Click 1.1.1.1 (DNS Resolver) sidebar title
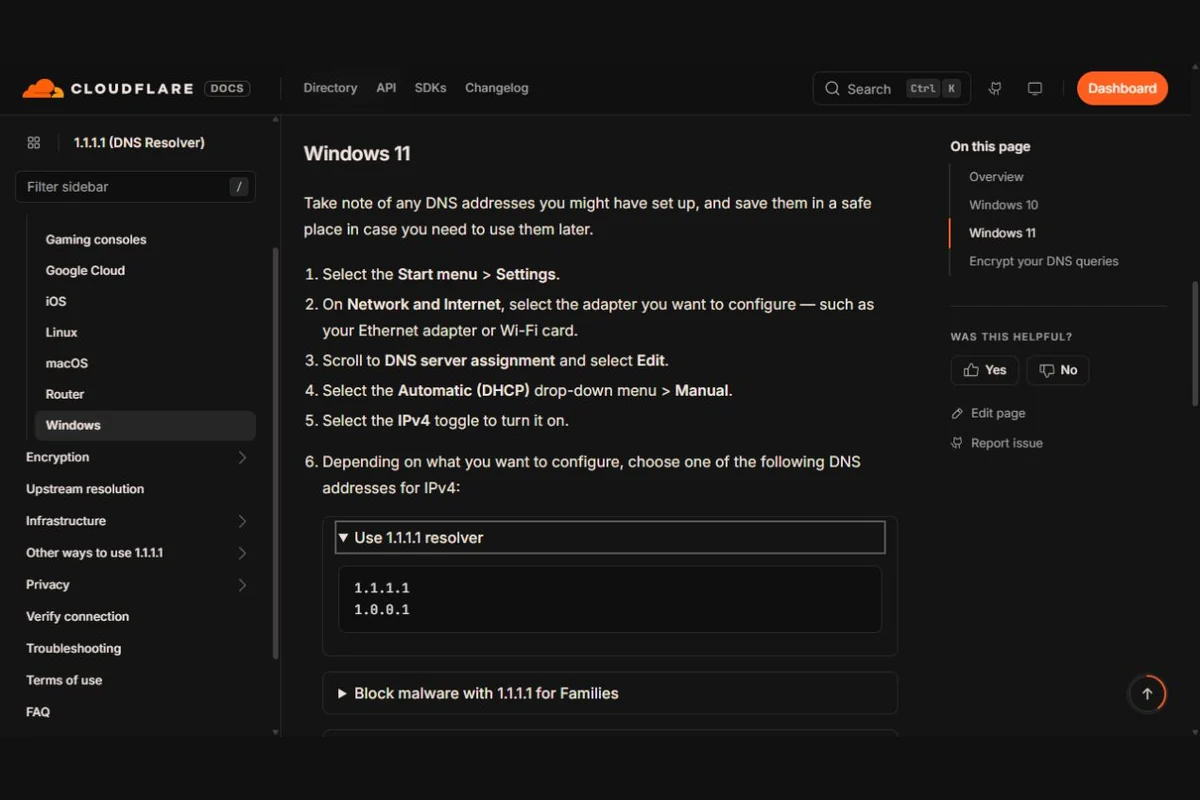The height and width of the screenshot is (800, 1200). click(139, 143)
